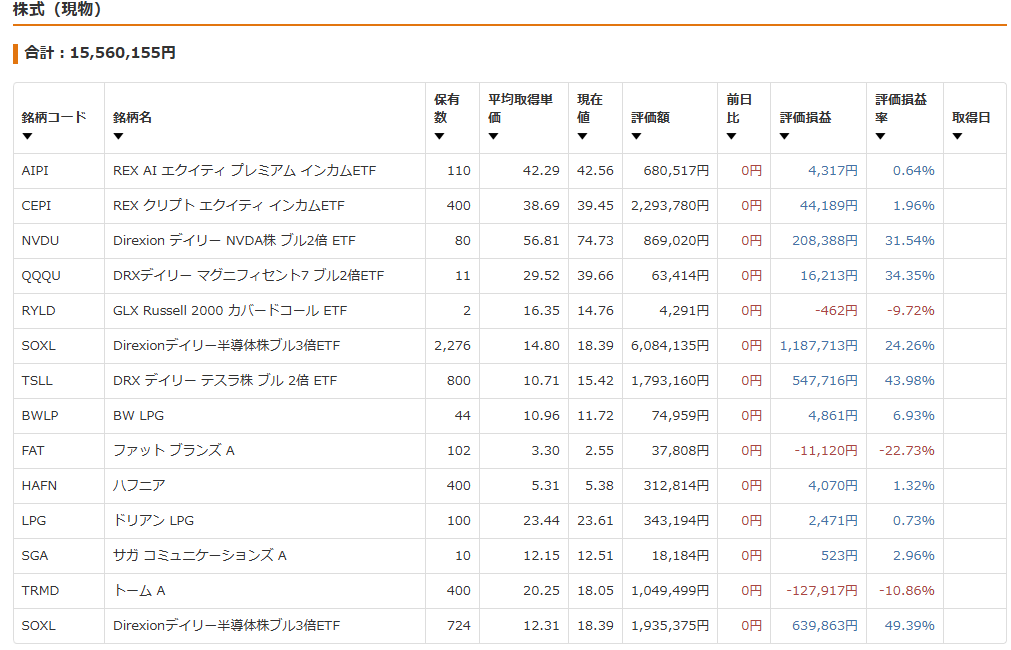Click トーム A stock name
Image resolution: width=1011 pixels, height=650 pixels.
tap(139, 590)
